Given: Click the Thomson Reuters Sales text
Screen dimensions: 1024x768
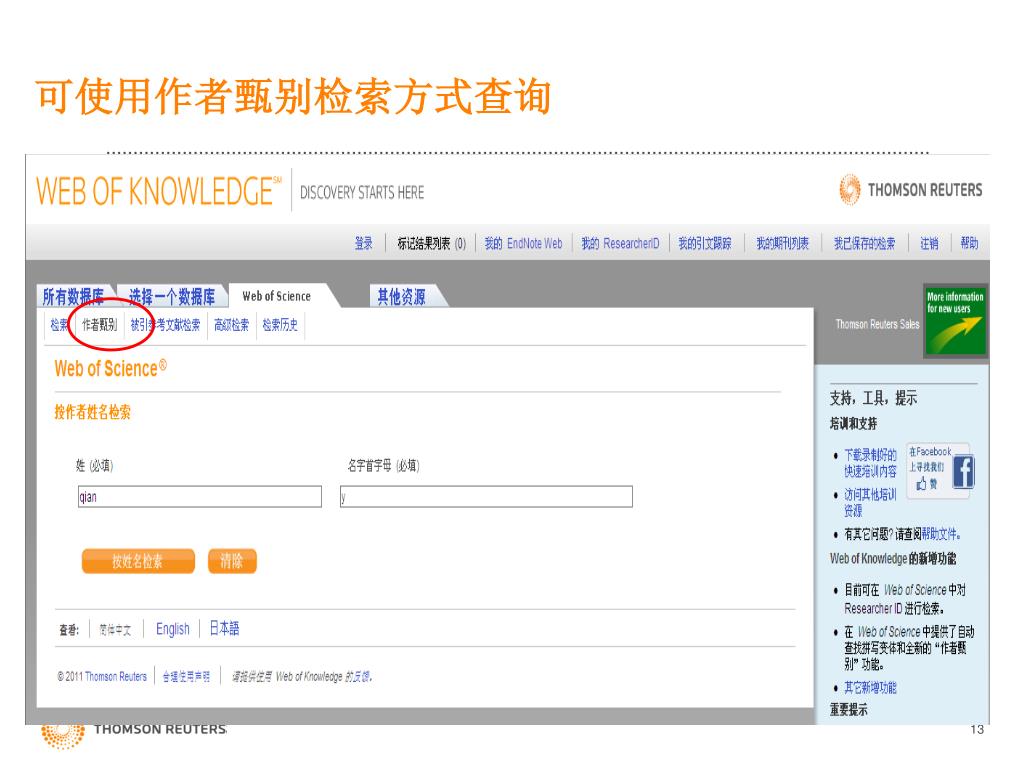Looking at the screenshot, I should [877, 324].
